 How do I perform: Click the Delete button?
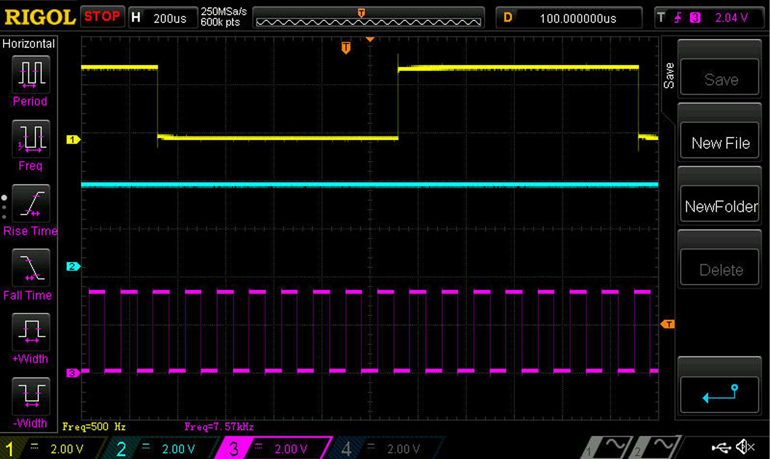(x=719, y=268)
